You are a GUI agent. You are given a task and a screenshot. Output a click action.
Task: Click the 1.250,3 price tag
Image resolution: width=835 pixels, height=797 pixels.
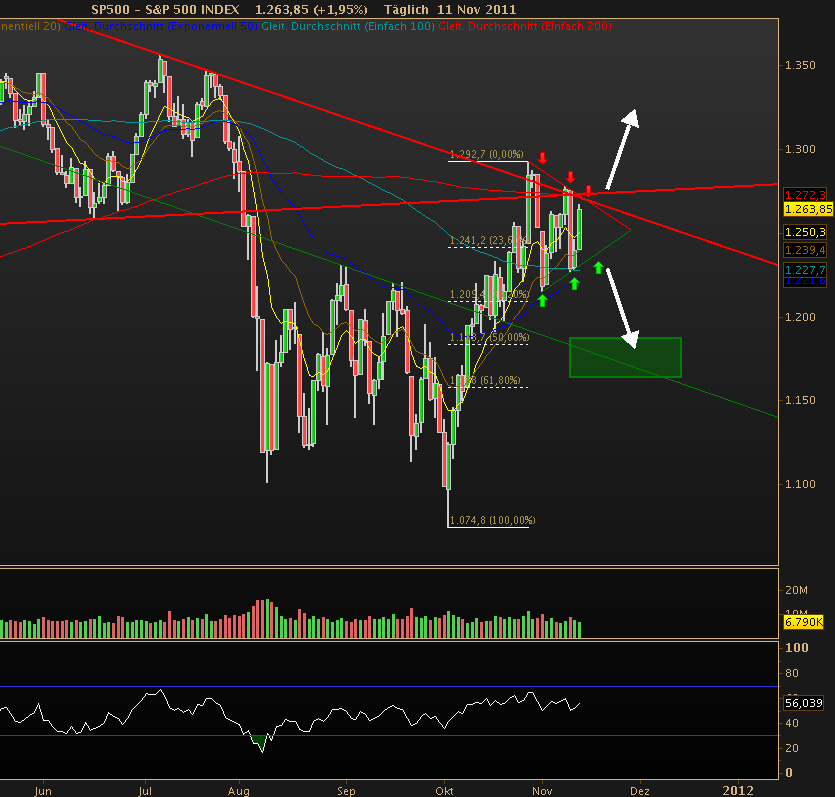[x=805, y=232]
